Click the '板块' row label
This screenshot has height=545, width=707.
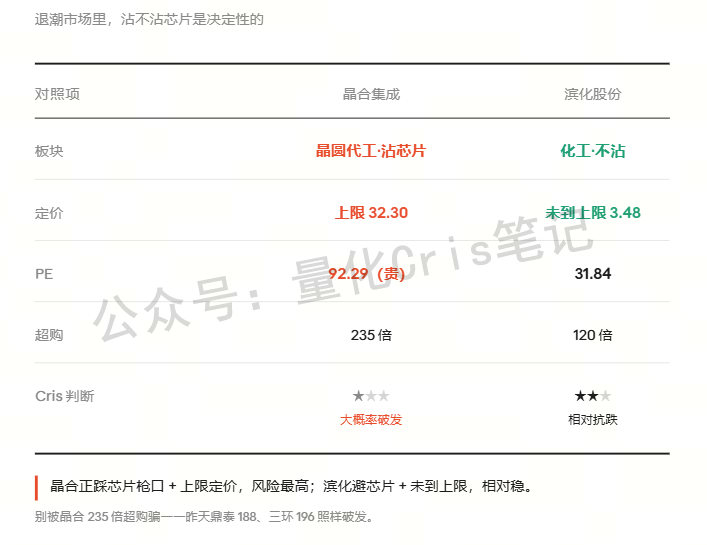(x=49, y=151)
